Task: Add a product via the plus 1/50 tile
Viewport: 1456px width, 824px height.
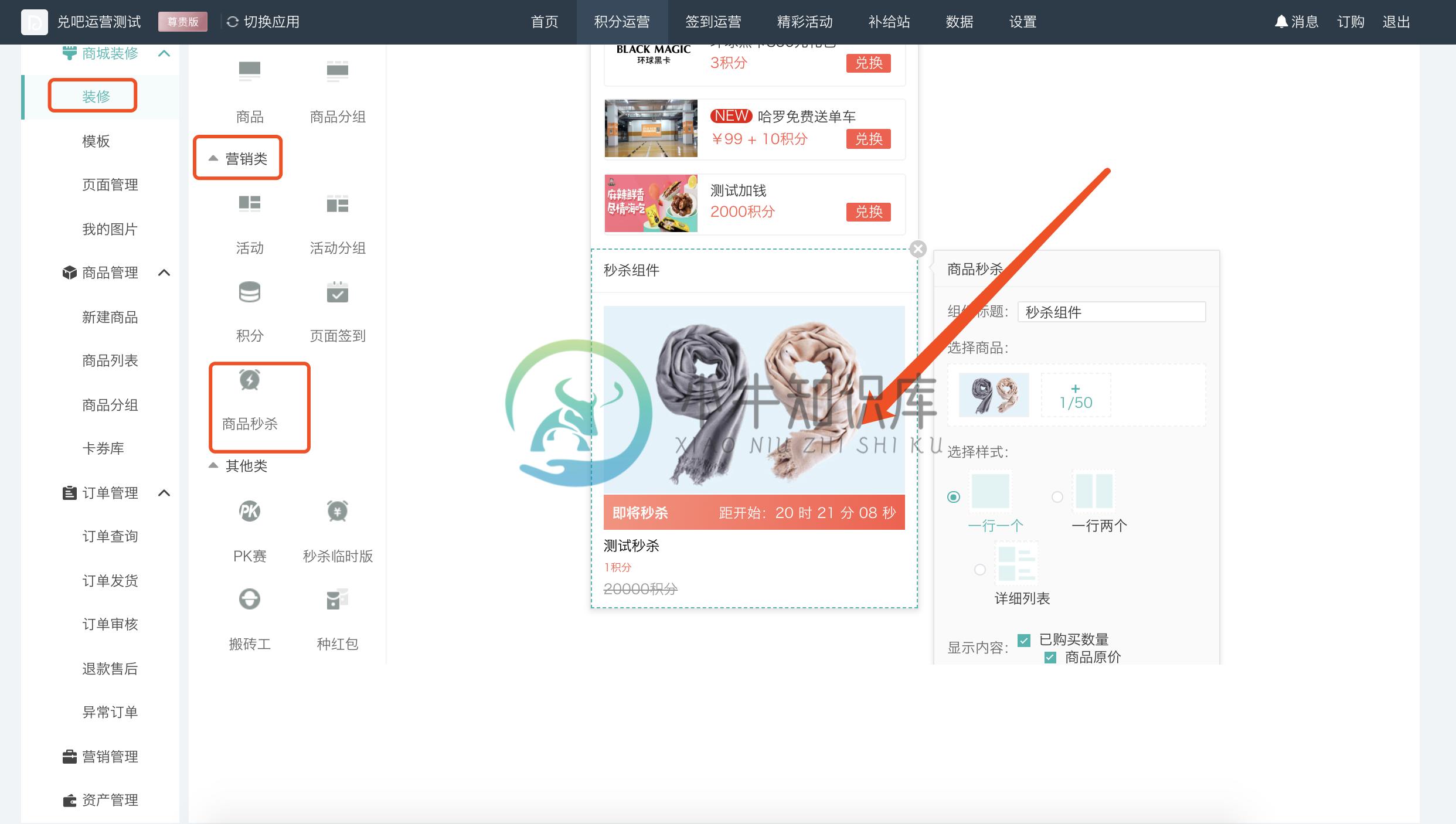Action: pos(1076,396)
